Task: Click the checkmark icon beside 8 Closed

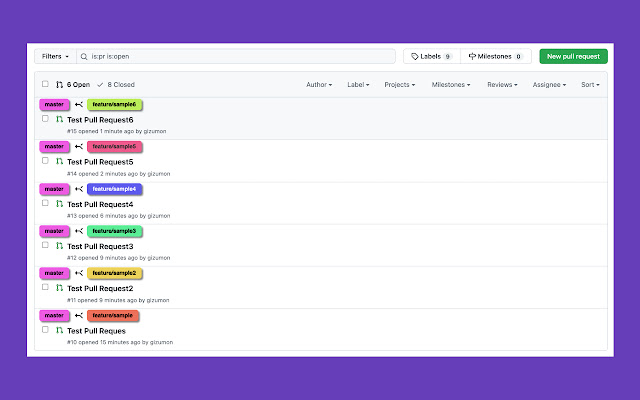Action: (100, 84)
